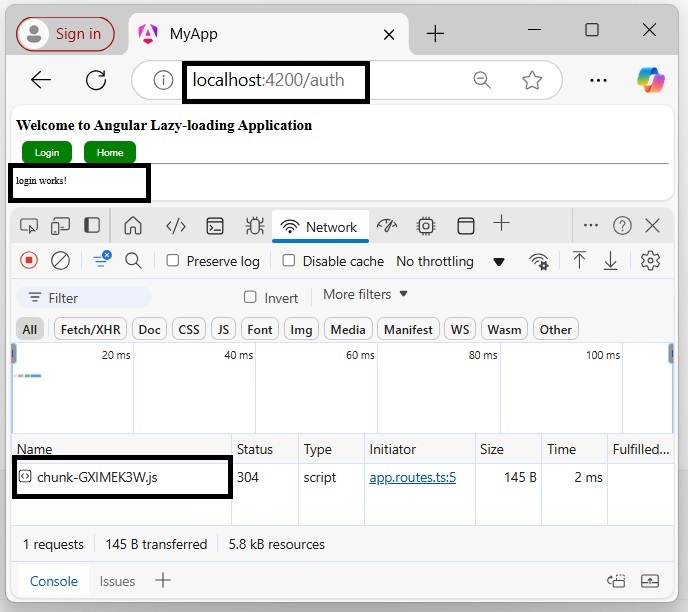This screenshot has width=688, height=612.
Task: Click the record network log button
Action: [29, 261]
